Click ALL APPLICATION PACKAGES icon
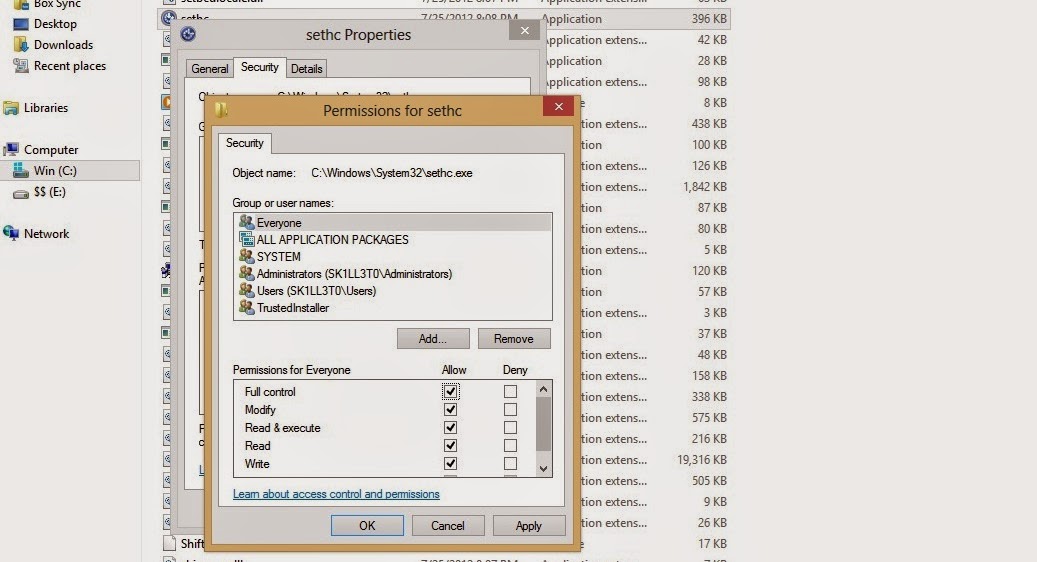The width and height of the screenshot is (1037, 562). click(x=247, y=239)
